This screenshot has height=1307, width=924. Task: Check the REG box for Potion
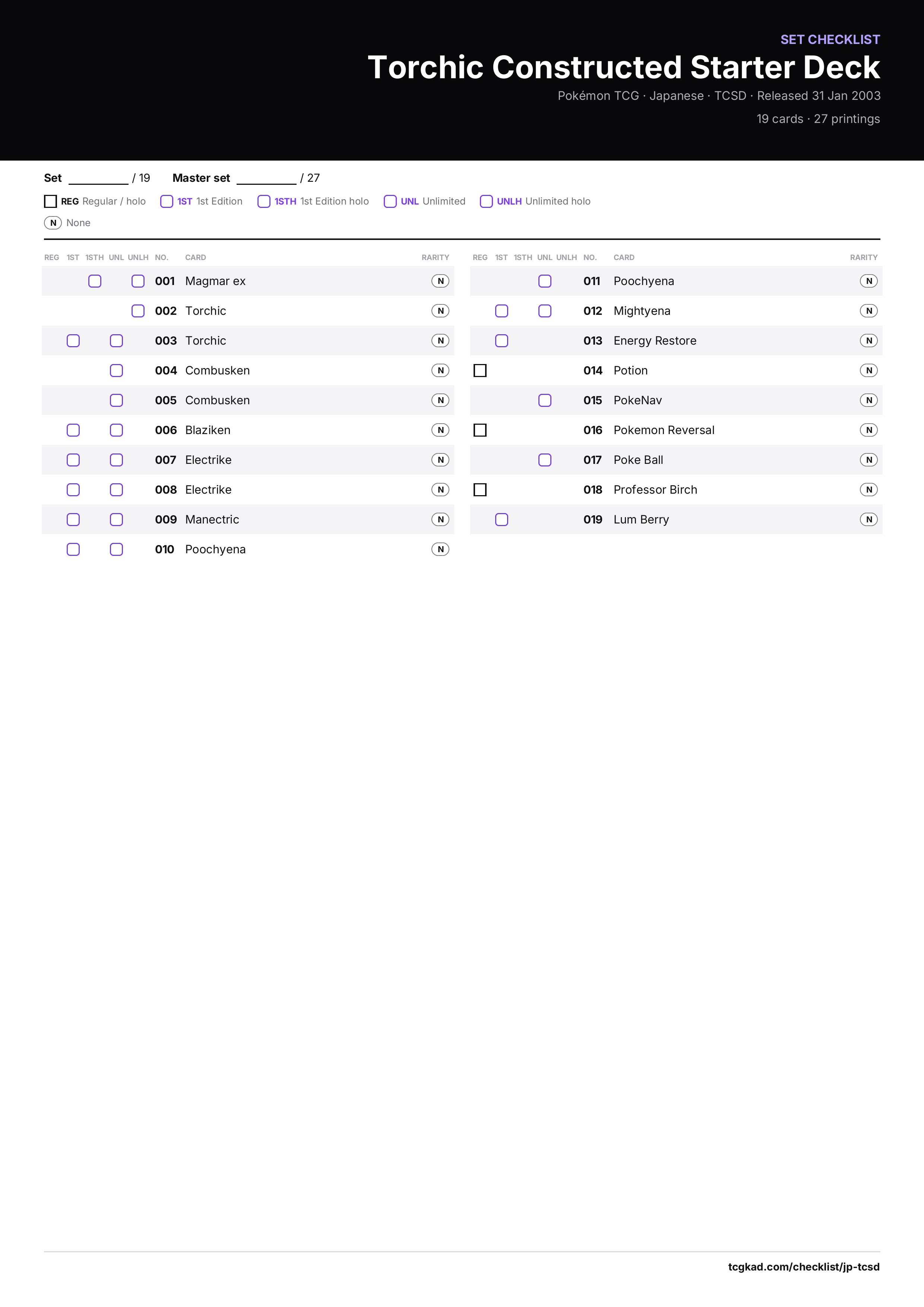(480, 371)
